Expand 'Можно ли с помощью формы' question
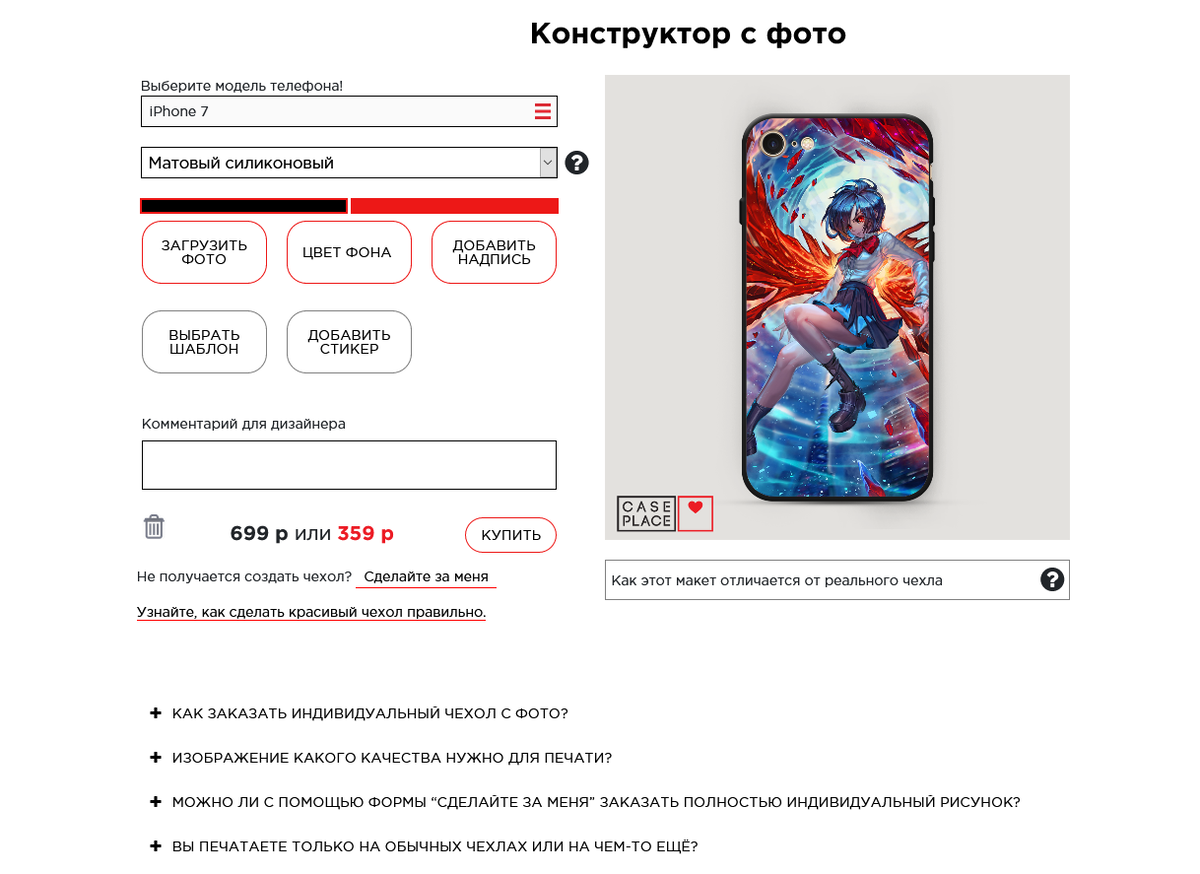This screenshot has height=874, width=1200. [596, 802]
